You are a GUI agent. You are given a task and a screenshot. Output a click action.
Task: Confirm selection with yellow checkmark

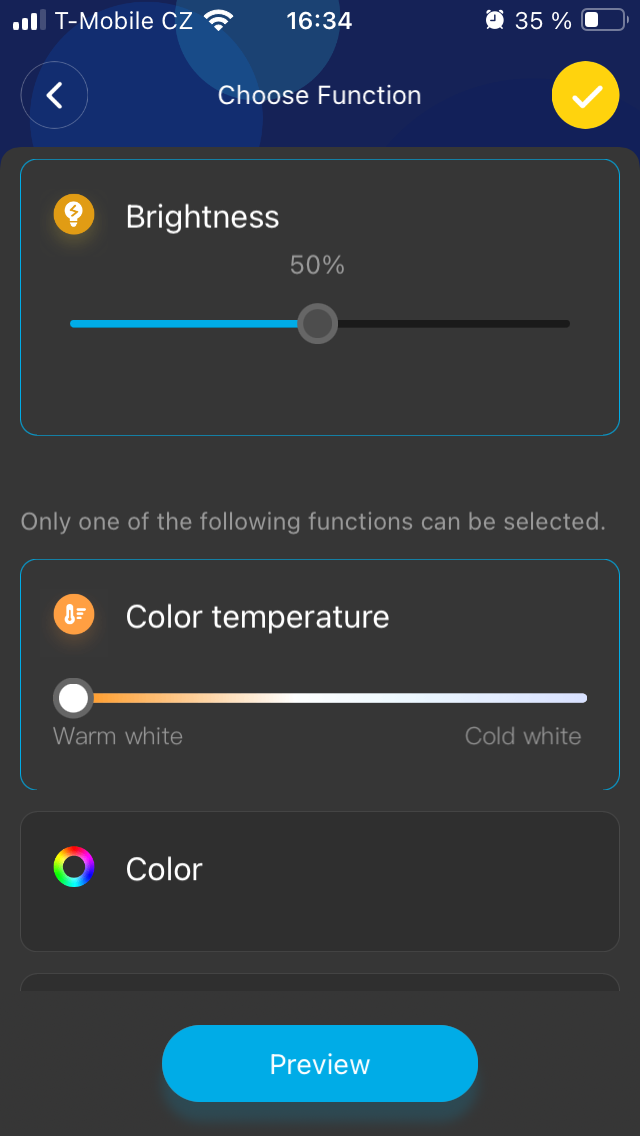[585, 96]
